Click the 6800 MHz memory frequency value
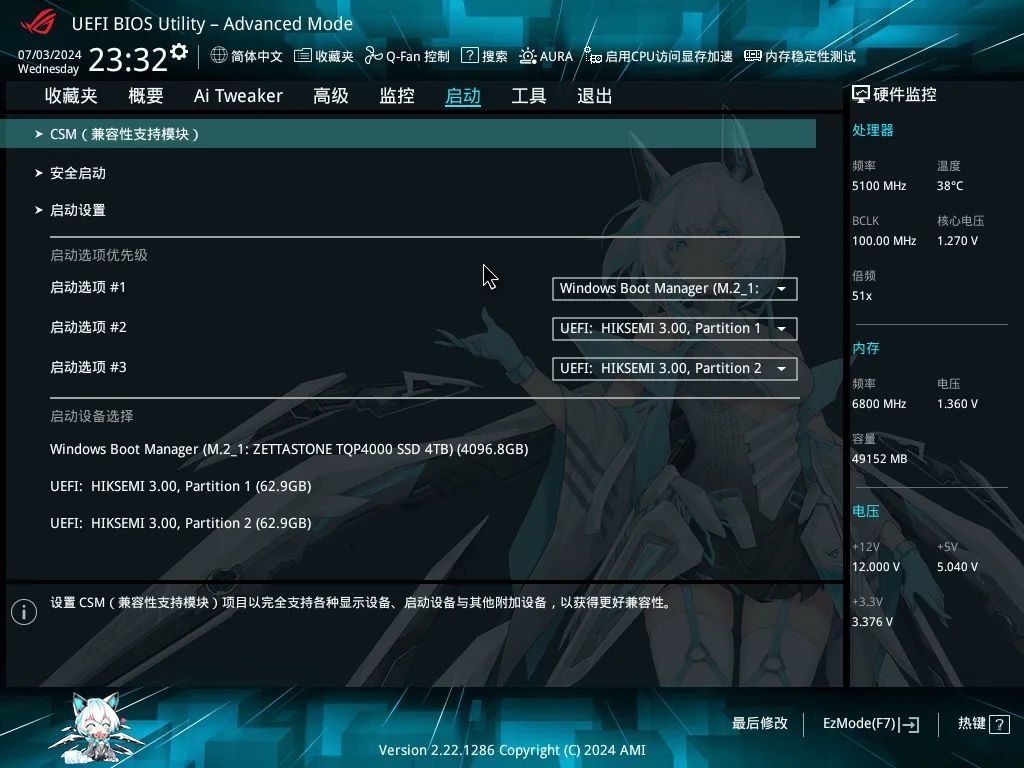The width and height of the screenshot is (1024, 768). point(879,404)
